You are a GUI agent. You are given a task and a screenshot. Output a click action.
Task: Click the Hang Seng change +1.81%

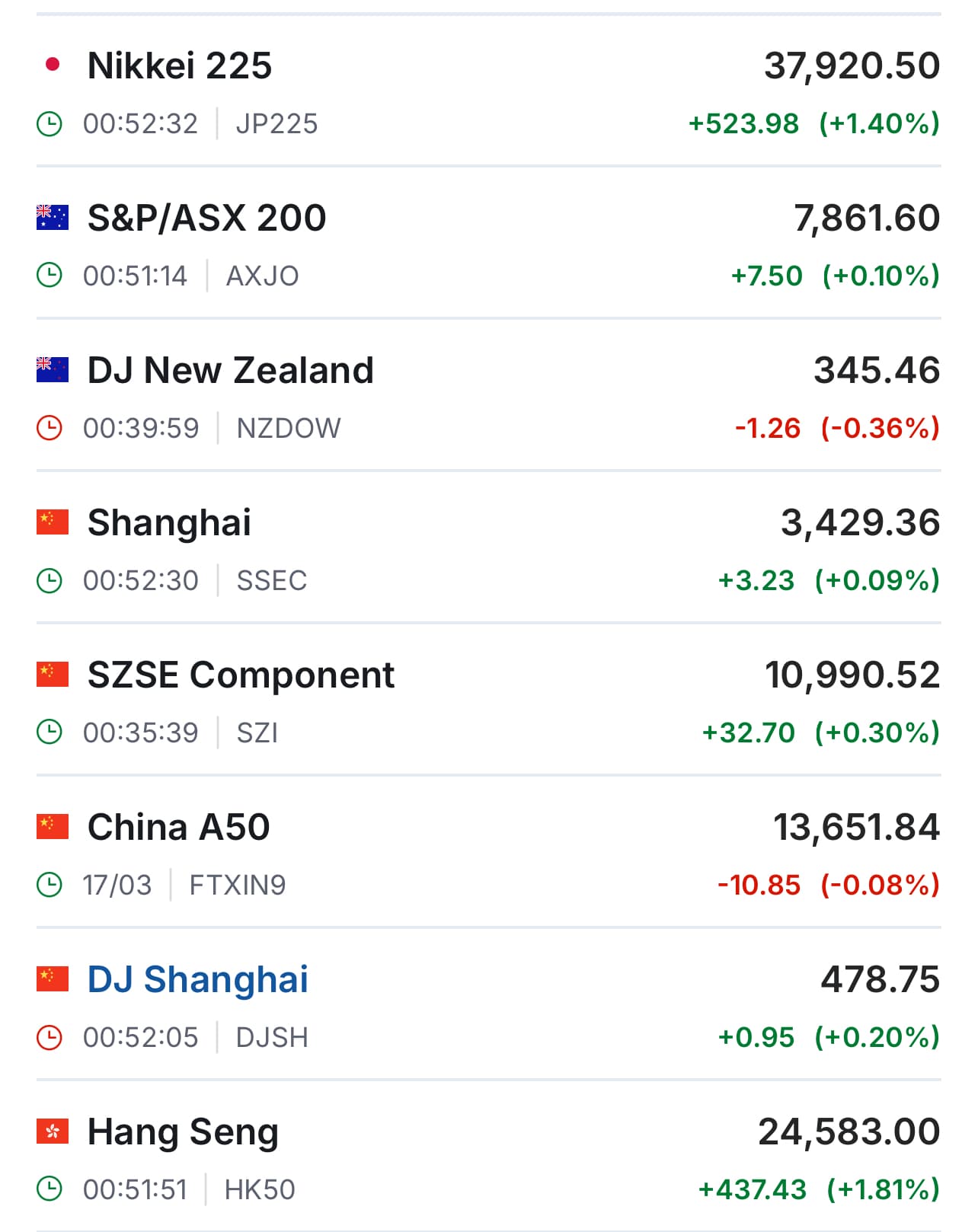pos(884,1189)
